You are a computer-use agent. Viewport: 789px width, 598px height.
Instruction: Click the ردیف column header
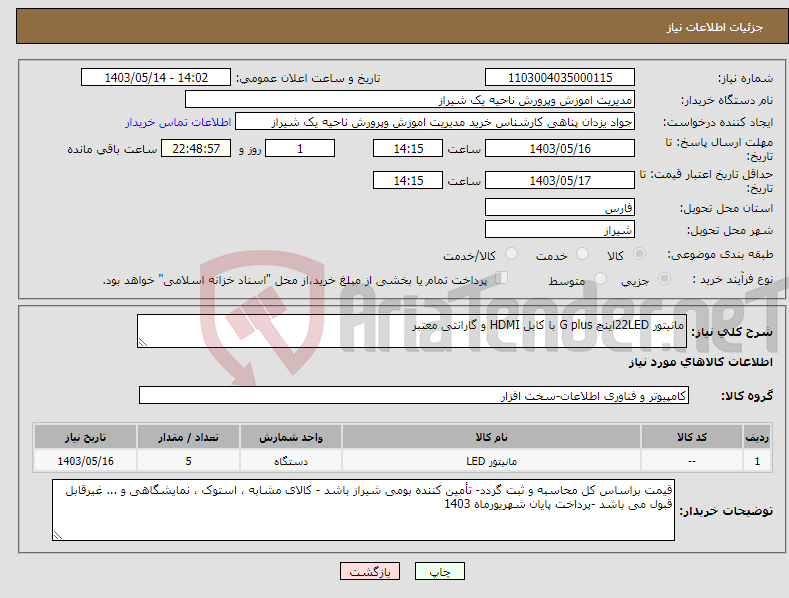point(757,437)
